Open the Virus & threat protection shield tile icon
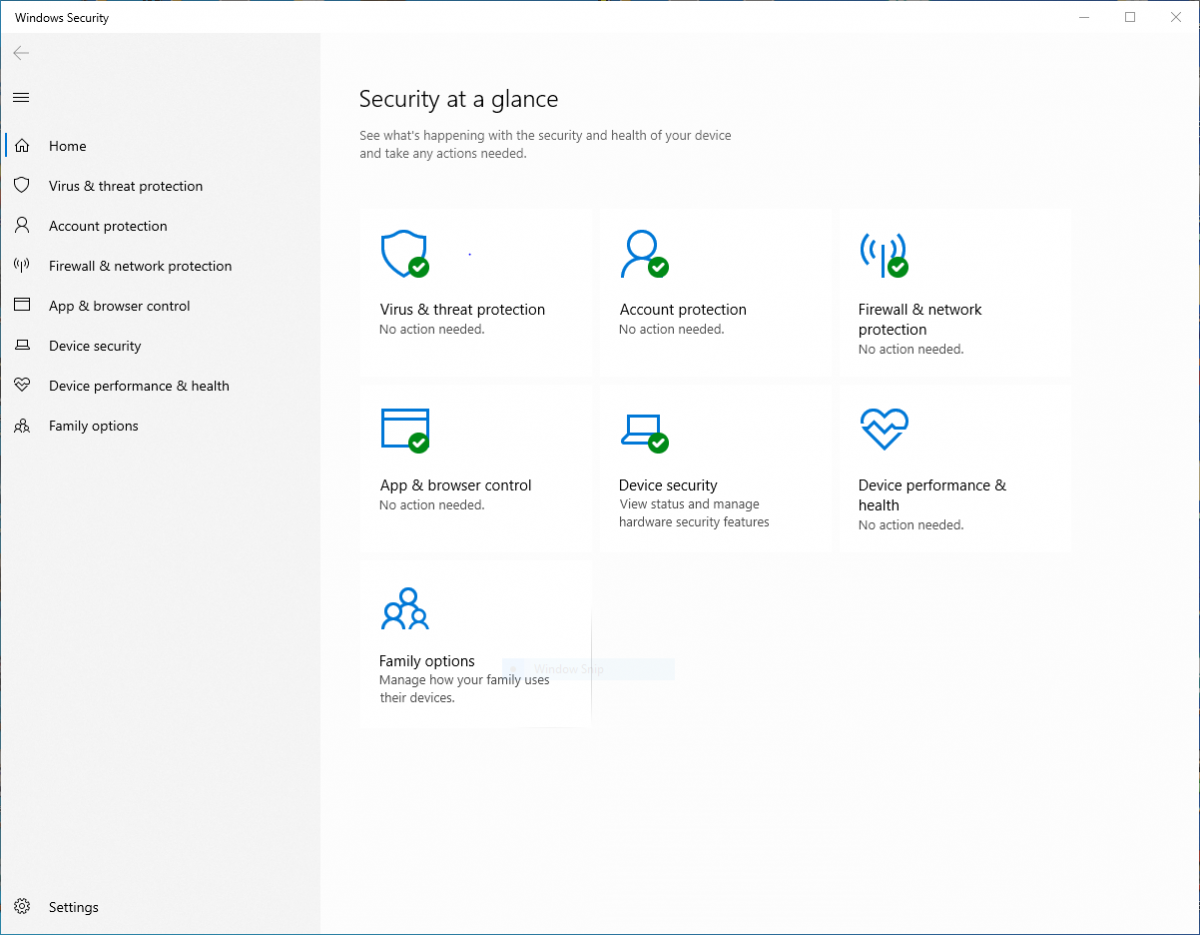Screen dimensions: 1200x935 (x=405, y=254)
